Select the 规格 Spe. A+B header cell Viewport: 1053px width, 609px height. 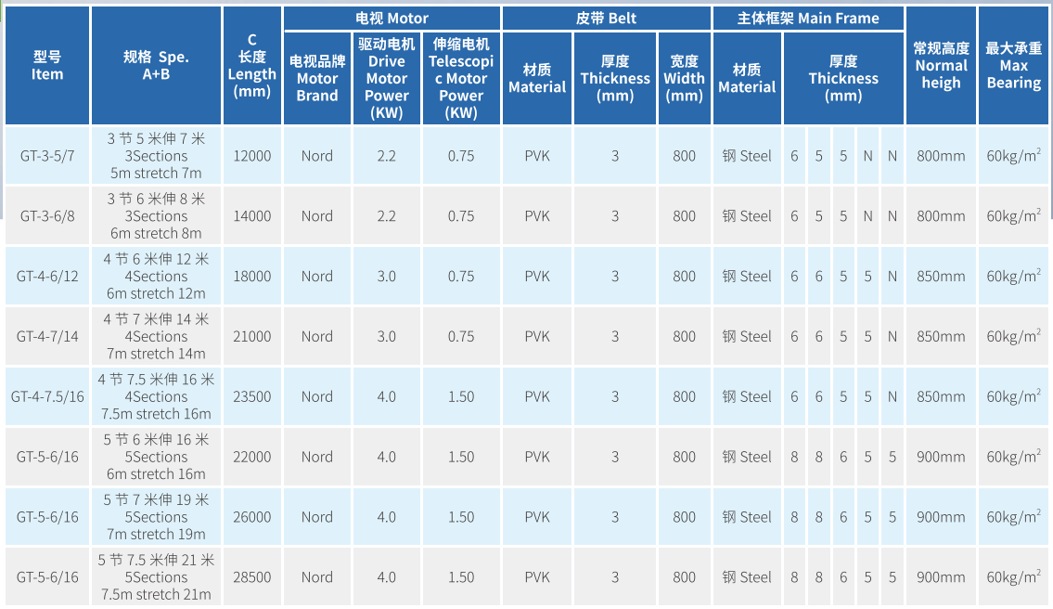156,66
